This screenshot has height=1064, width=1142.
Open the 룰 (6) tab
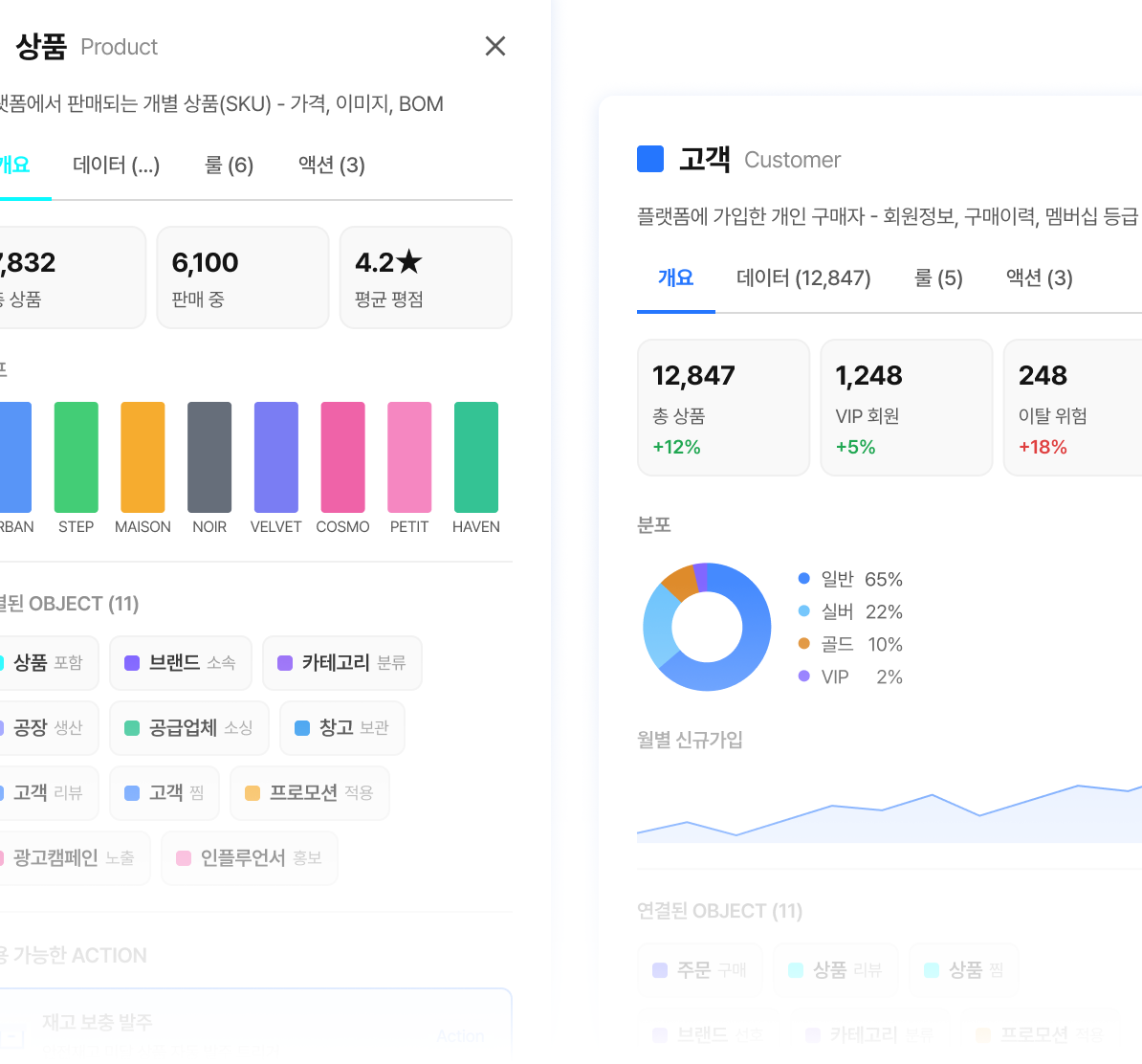(229, 166)
